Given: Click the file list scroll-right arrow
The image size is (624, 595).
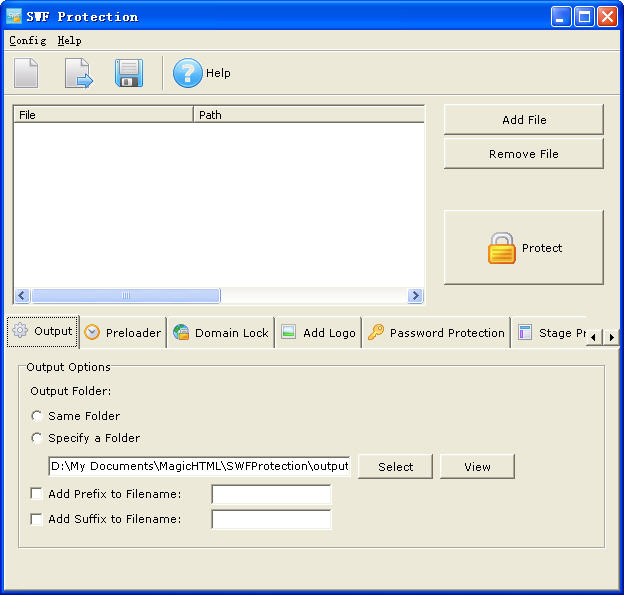Looking at the screenshot, I should click(x=415, y=296).
